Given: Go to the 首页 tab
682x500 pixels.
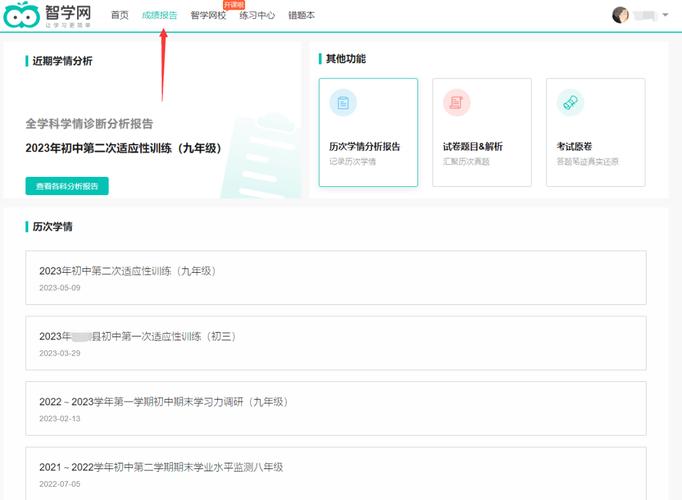Looking at the screenshot, I should [119, 16].
